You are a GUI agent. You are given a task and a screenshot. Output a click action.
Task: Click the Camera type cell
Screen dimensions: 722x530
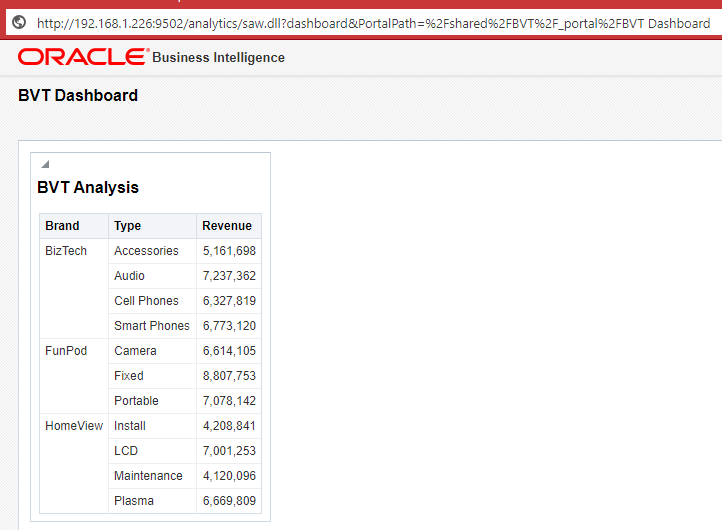click(152, 351)
